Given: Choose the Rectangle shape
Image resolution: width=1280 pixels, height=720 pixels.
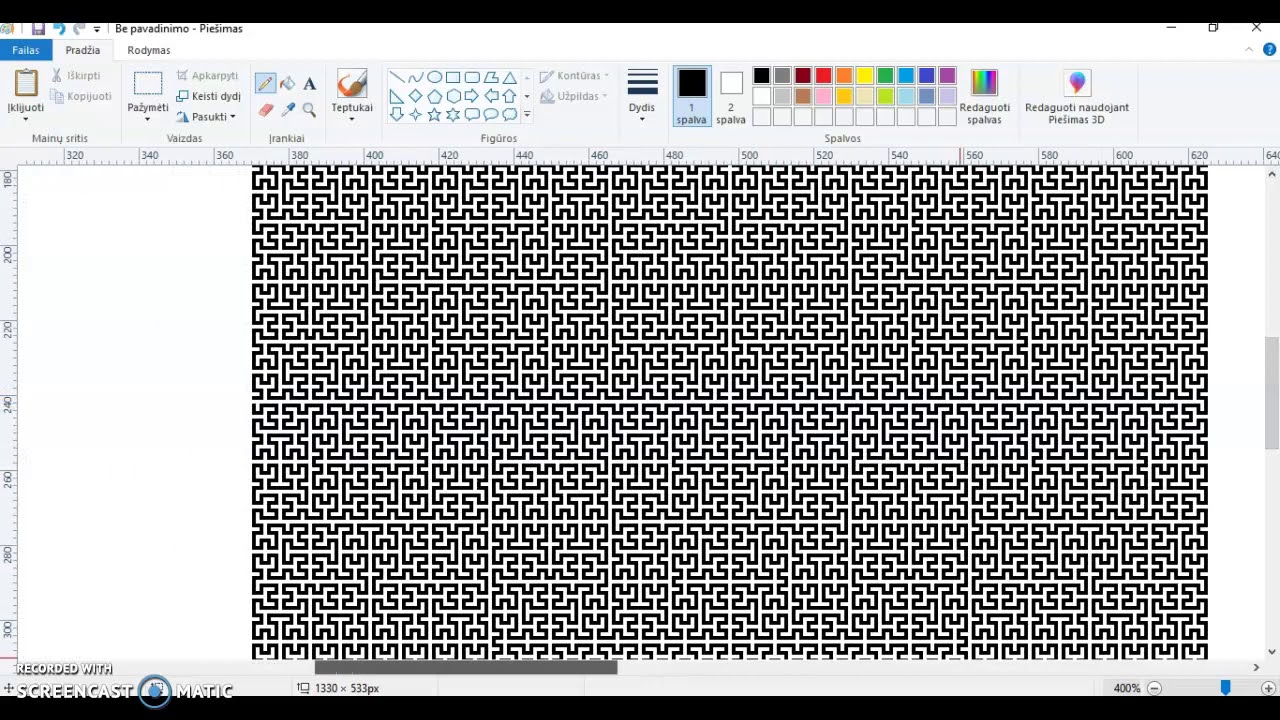Looking at the screenshot, I should click(453, 77).
